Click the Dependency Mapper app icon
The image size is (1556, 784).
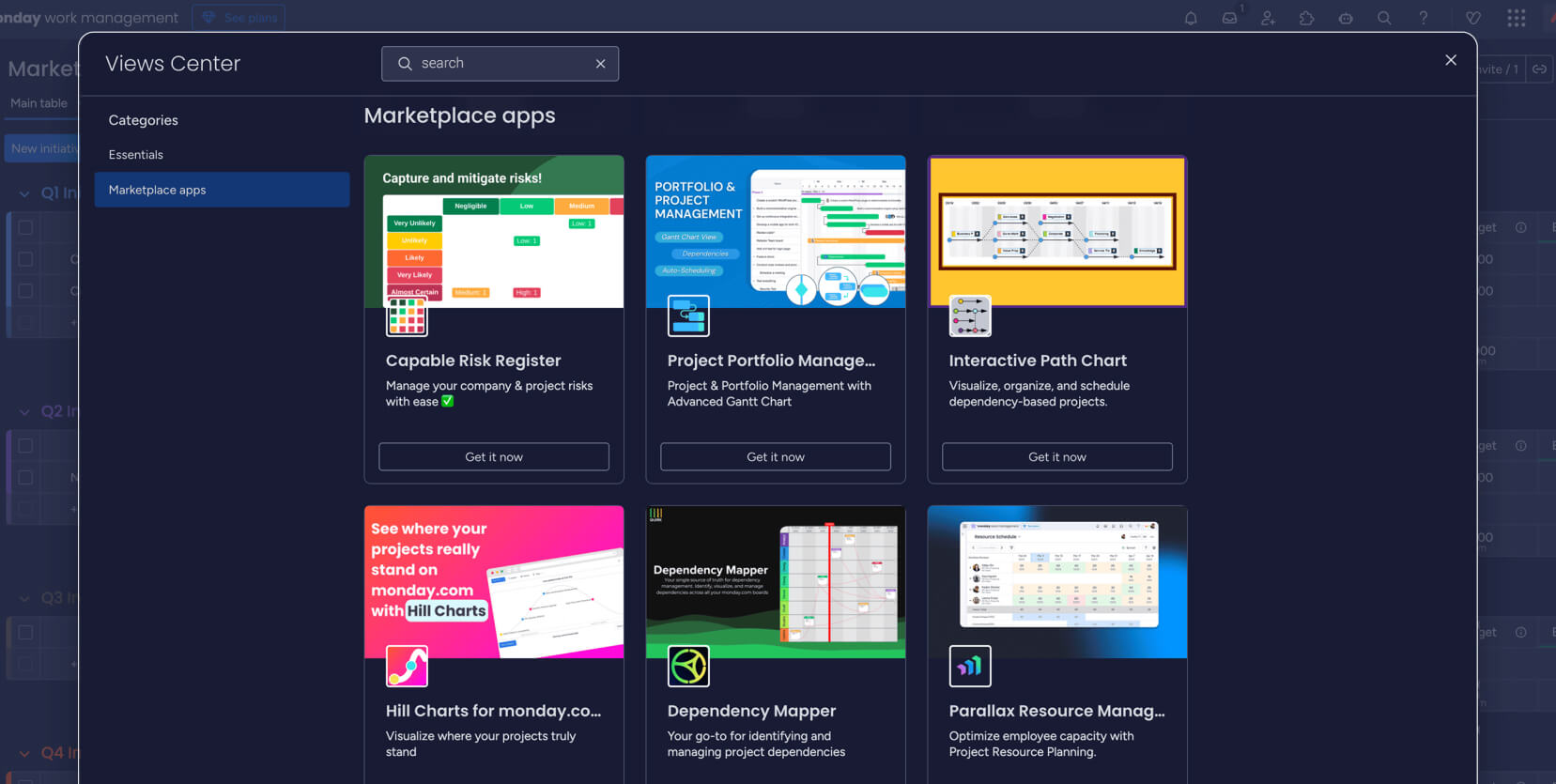(x=688, y=667)
